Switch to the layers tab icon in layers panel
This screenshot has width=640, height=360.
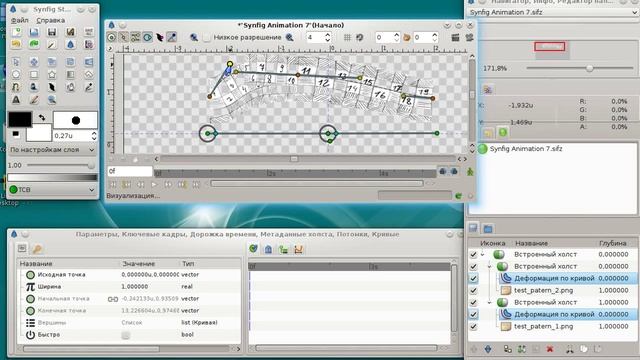pos(473,228)
